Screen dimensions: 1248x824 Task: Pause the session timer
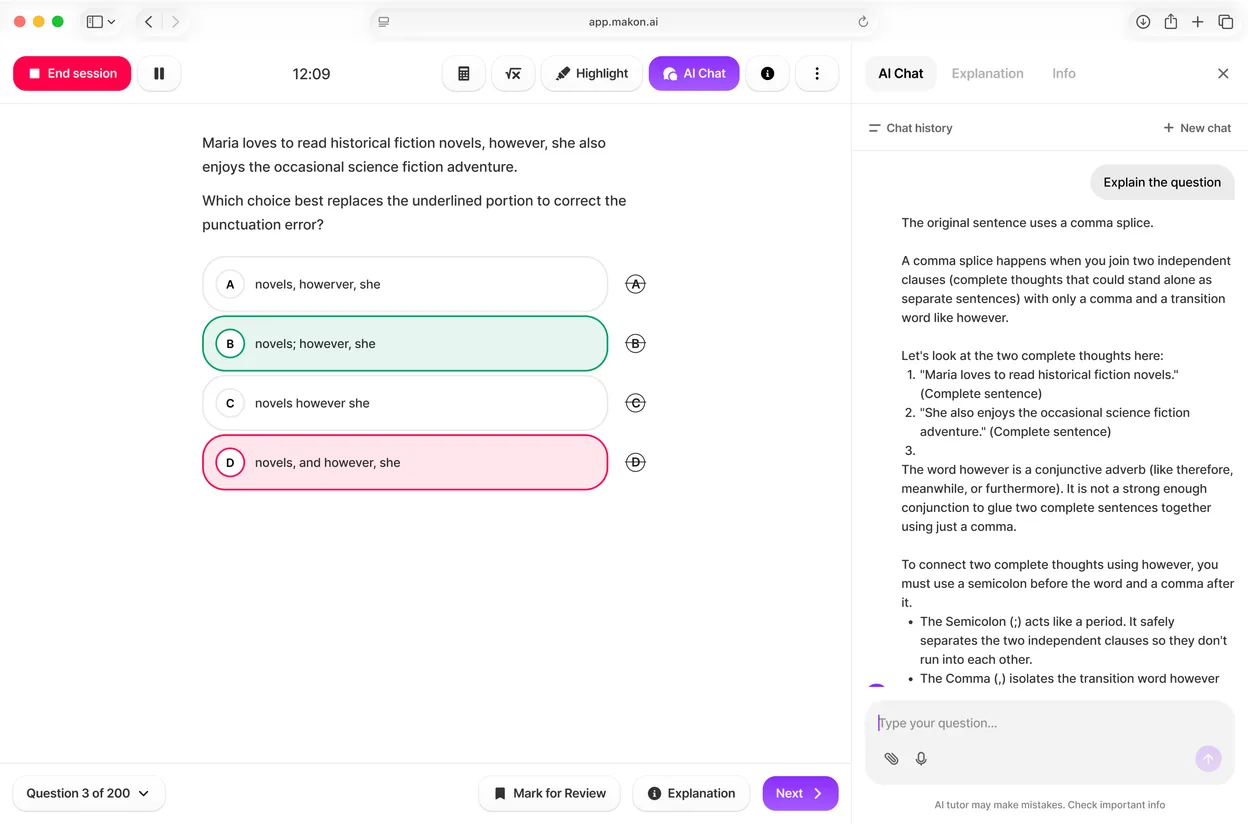159,73
